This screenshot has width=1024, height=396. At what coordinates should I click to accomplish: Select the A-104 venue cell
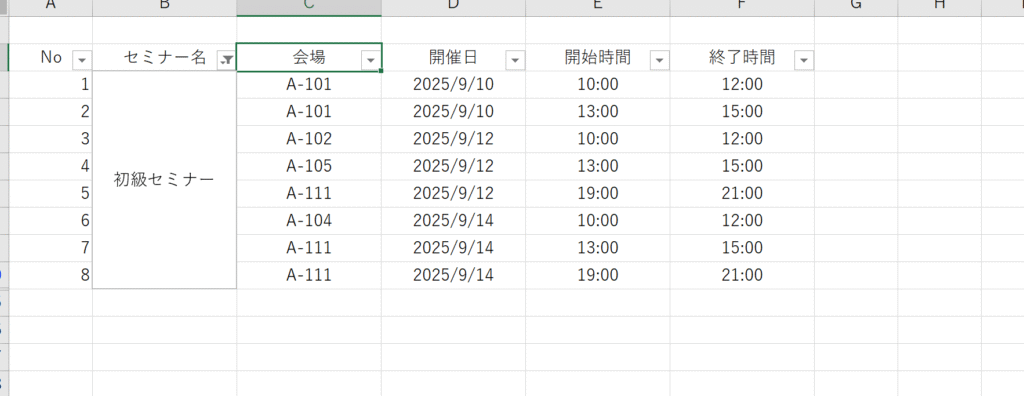pos(309,221)
